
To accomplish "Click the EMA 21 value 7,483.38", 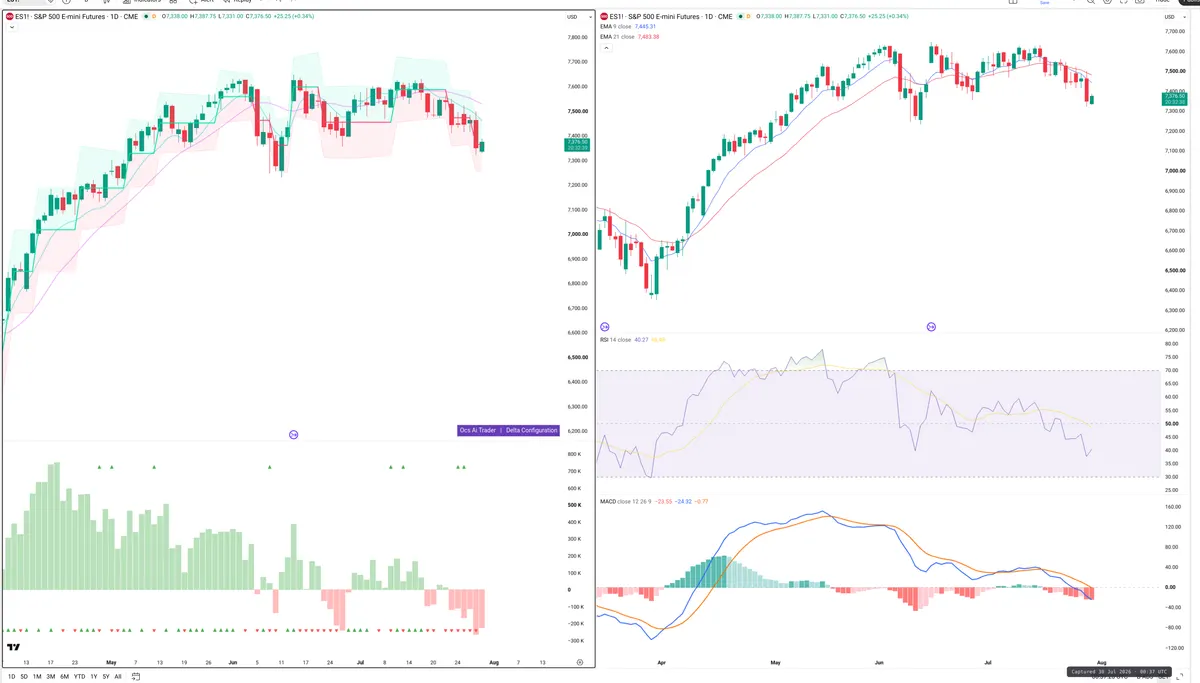I will pos(648,37).
